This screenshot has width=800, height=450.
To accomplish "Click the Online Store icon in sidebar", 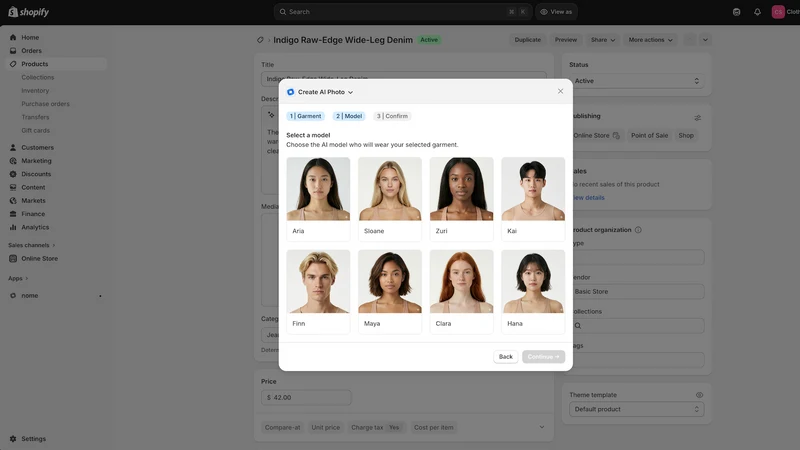I will [x=13, y=259].
